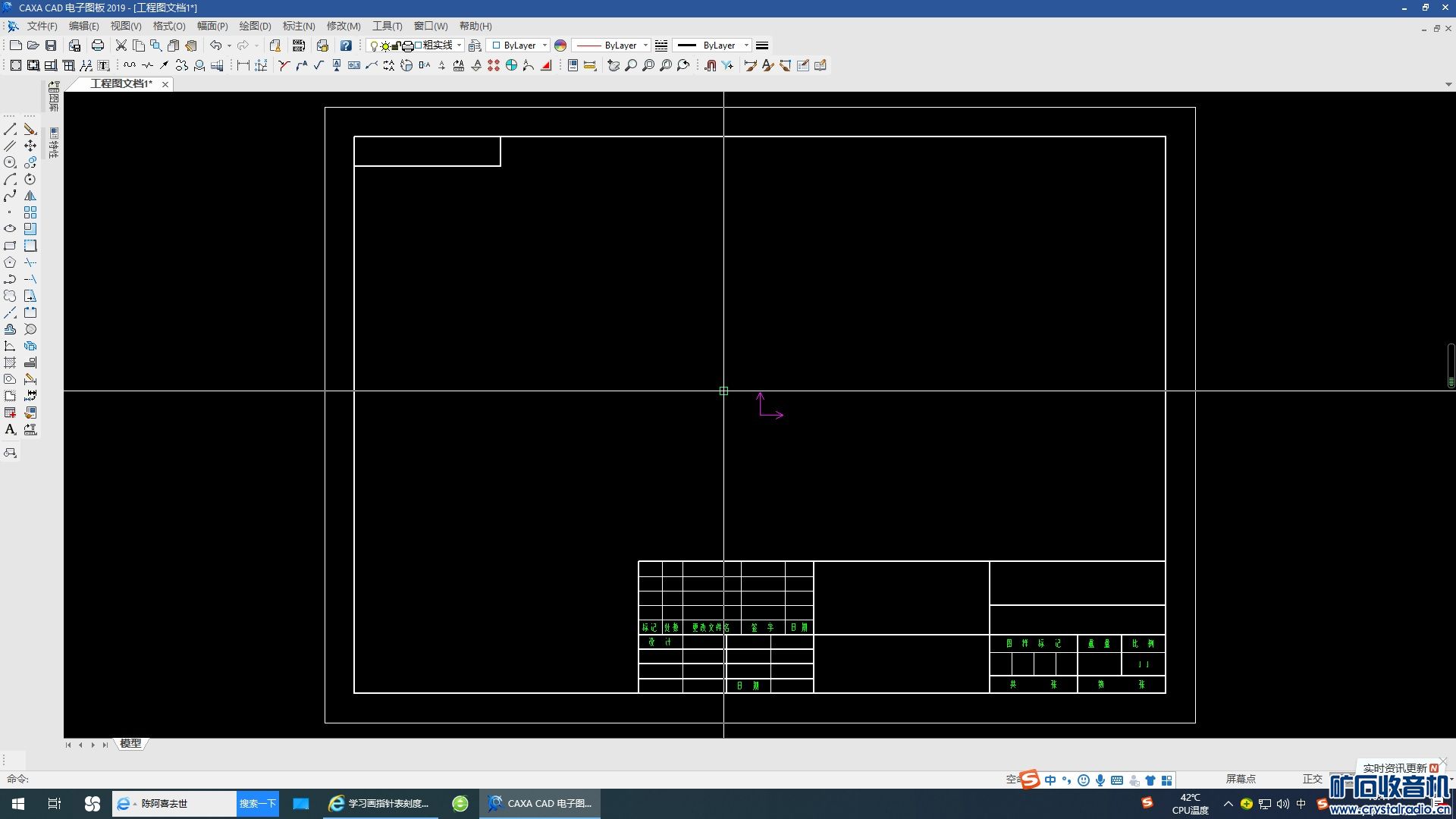The image size is (1456, 819).
Task: Click the red four-dot pattern icon
Action: [x=494, y=65]
